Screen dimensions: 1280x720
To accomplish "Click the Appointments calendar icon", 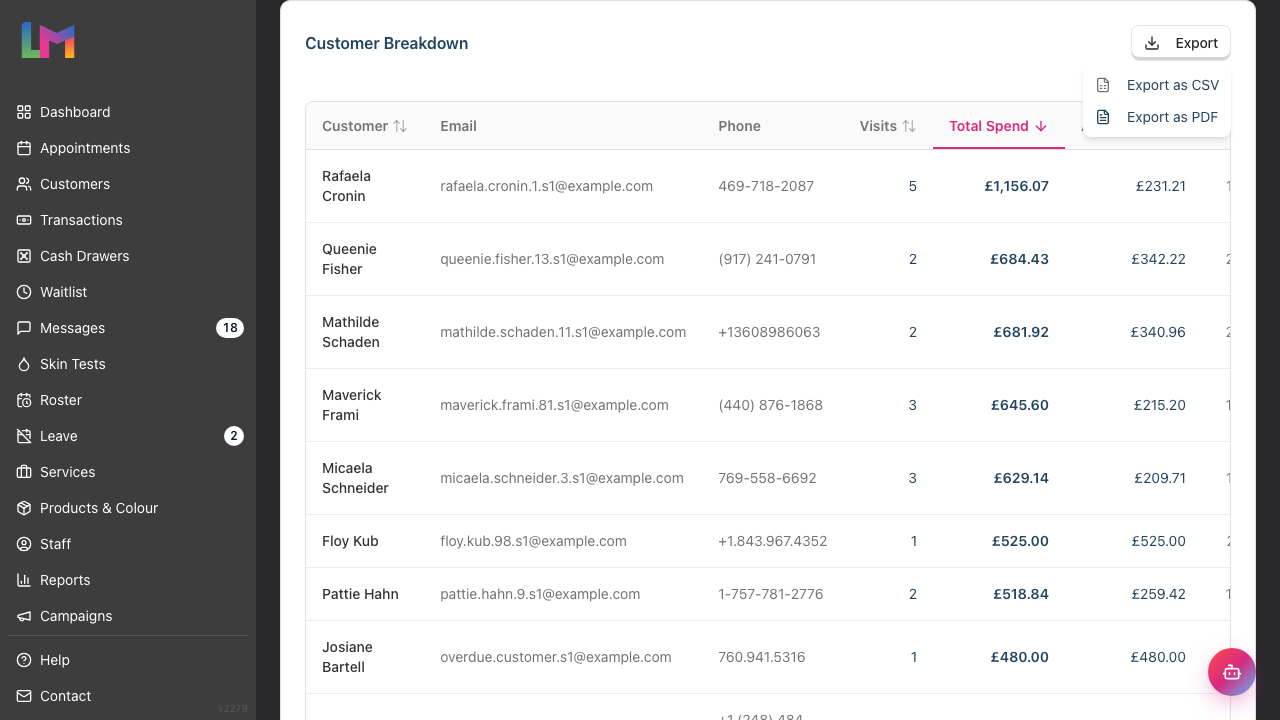I will coord(24,148).
